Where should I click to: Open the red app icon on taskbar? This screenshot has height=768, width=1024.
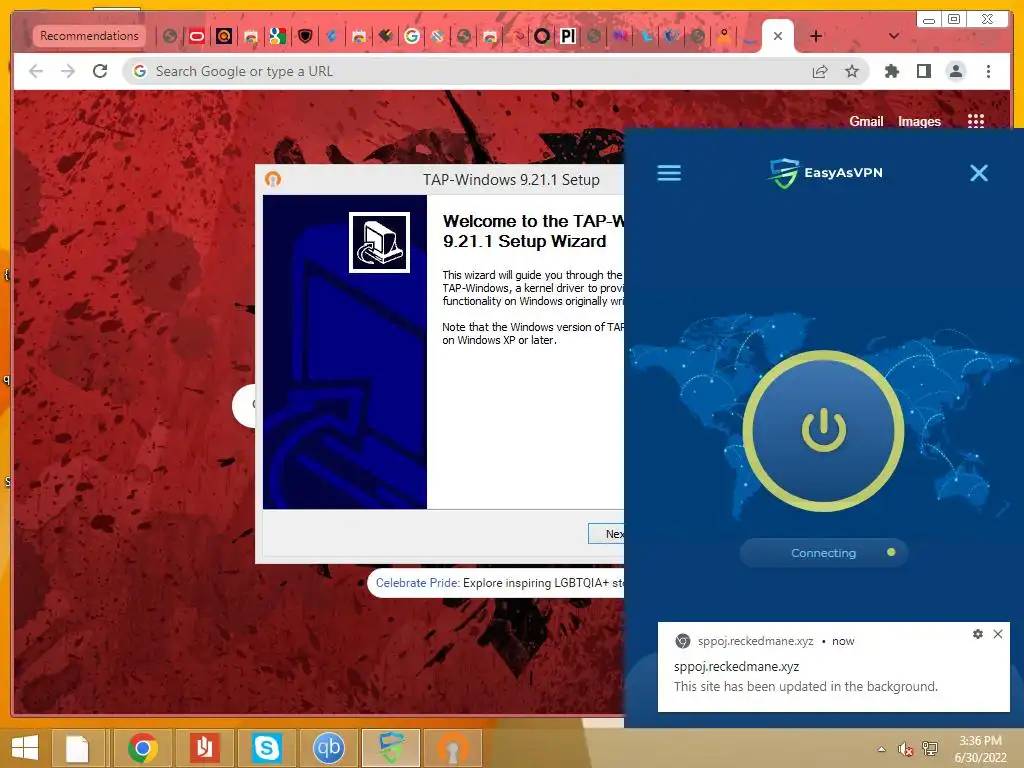click(204, 748)
